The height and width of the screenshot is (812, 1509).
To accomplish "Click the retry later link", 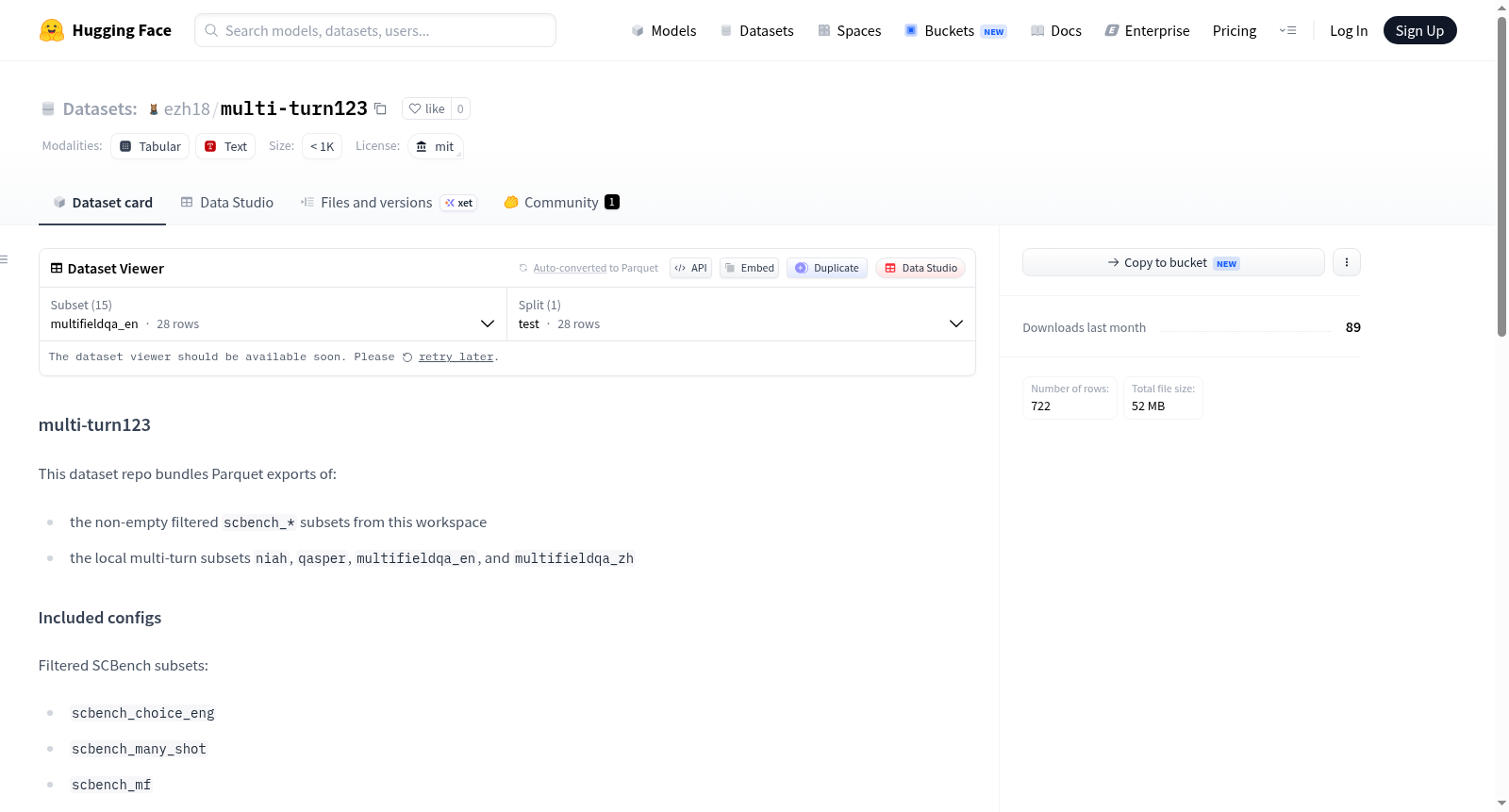I will (x=456, y=357).
